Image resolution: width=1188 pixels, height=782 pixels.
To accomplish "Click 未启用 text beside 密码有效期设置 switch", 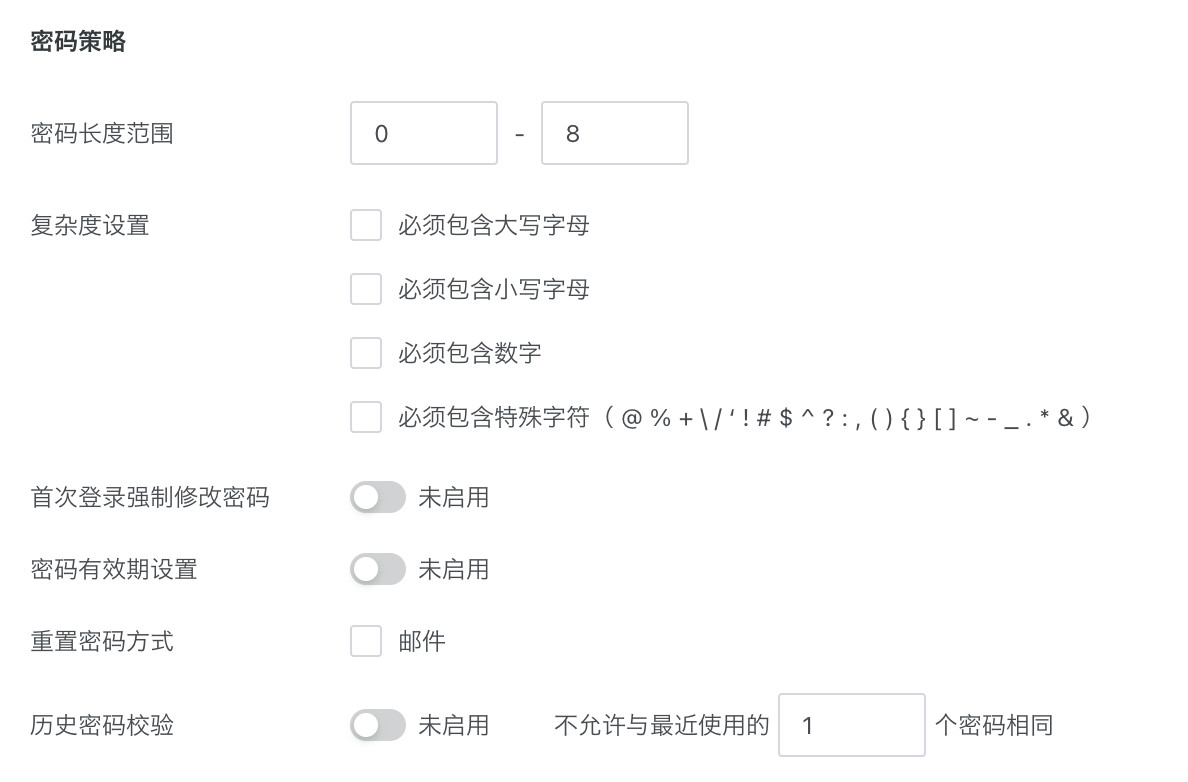I will 453,569.
